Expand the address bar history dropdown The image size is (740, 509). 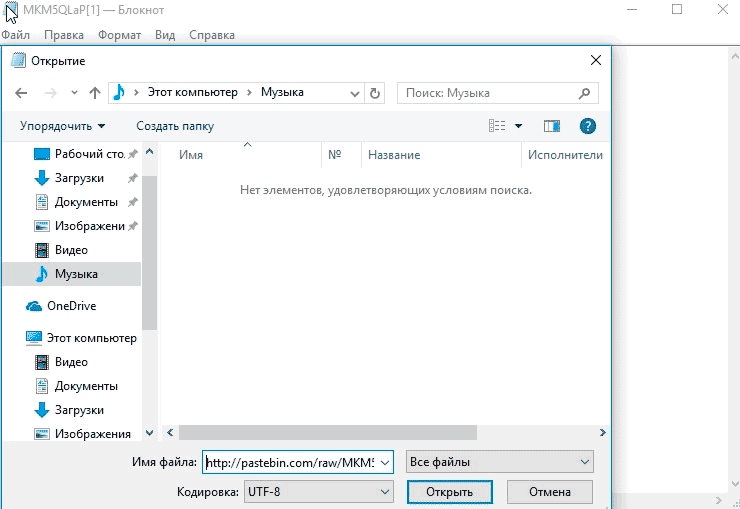pos(355,93)
